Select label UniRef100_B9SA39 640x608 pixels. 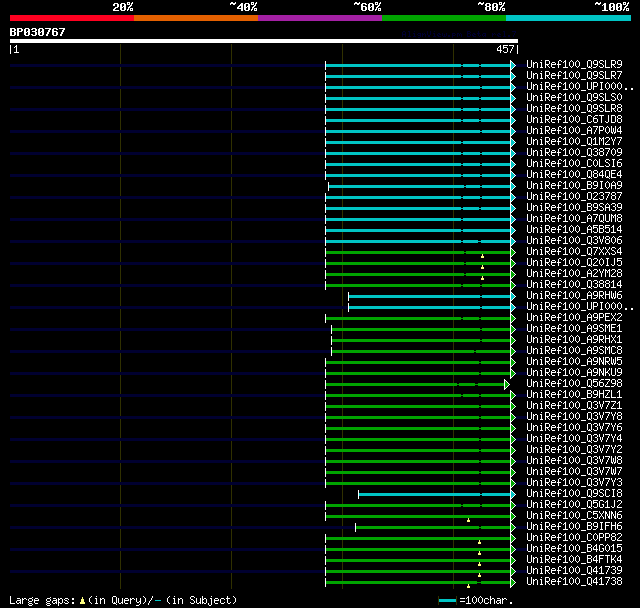tap(574, 208)
